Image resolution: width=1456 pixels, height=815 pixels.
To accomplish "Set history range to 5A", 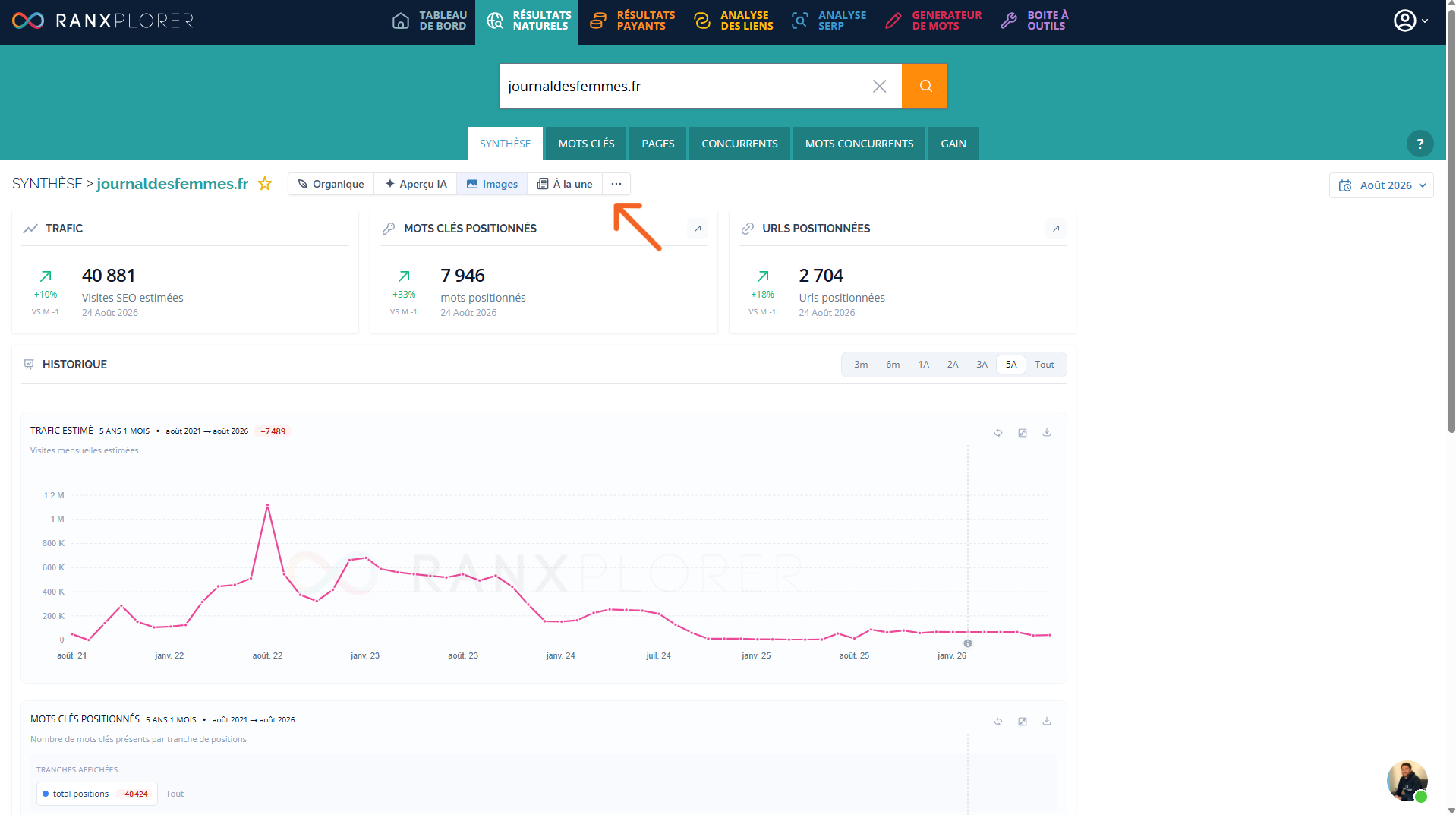I will tap(1011, 365).
